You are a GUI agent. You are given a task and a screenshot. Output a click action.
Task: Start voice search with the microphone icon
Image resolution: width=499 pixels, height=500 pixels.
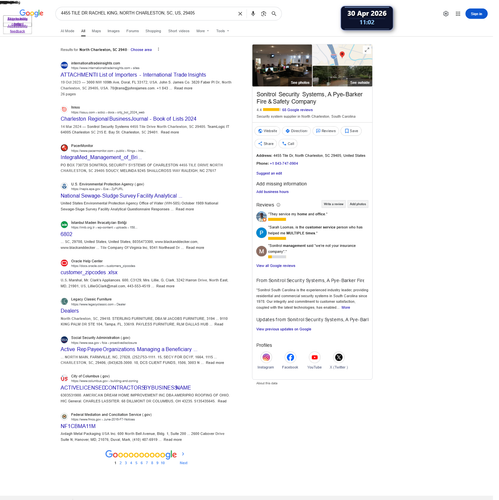tap(253, 14)
